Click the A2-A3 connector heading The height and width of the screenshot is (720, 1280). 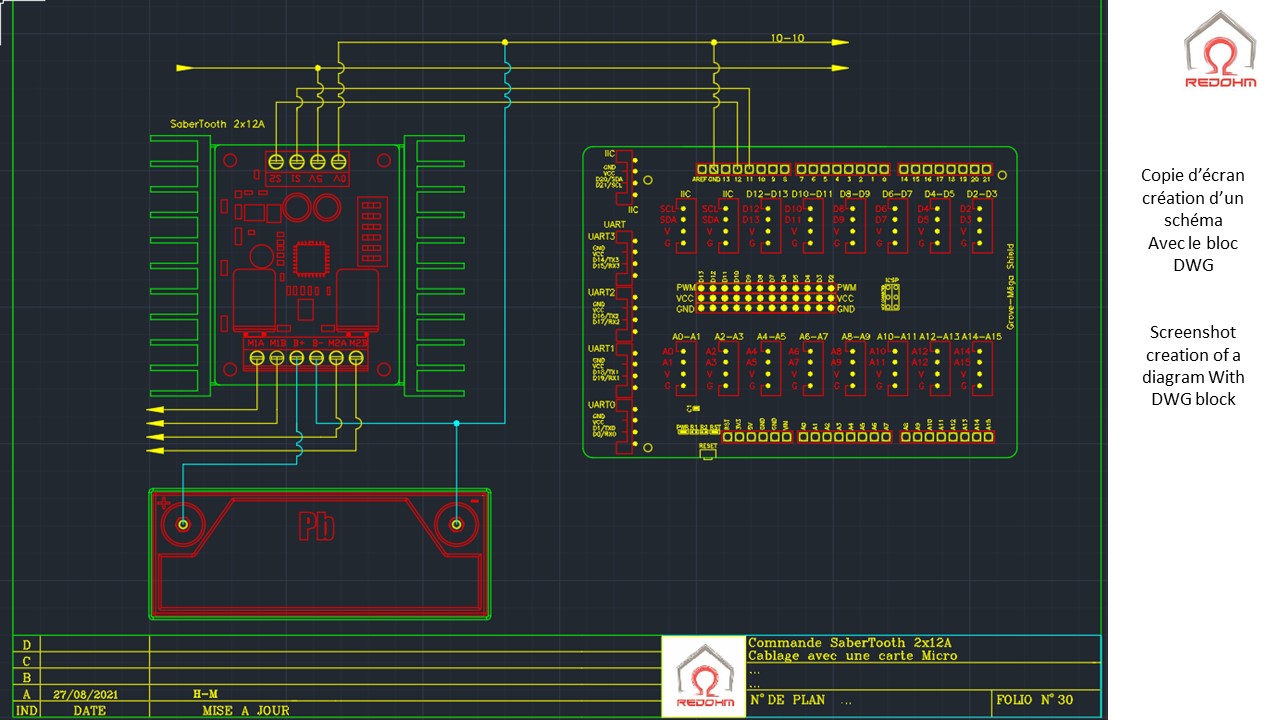[x=729, y=337]
